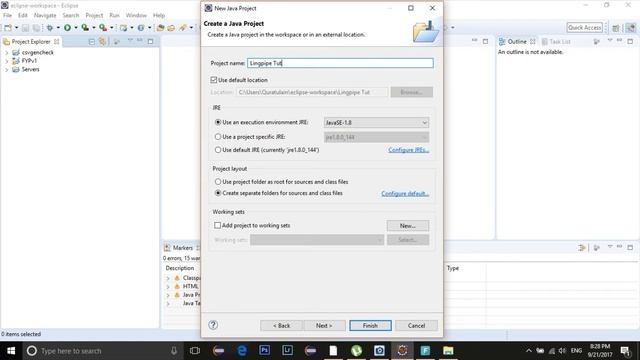Screen dimensions: 640x360
Task: Click the help question mark icon in dialog
Action: click(x=213, y=325)
